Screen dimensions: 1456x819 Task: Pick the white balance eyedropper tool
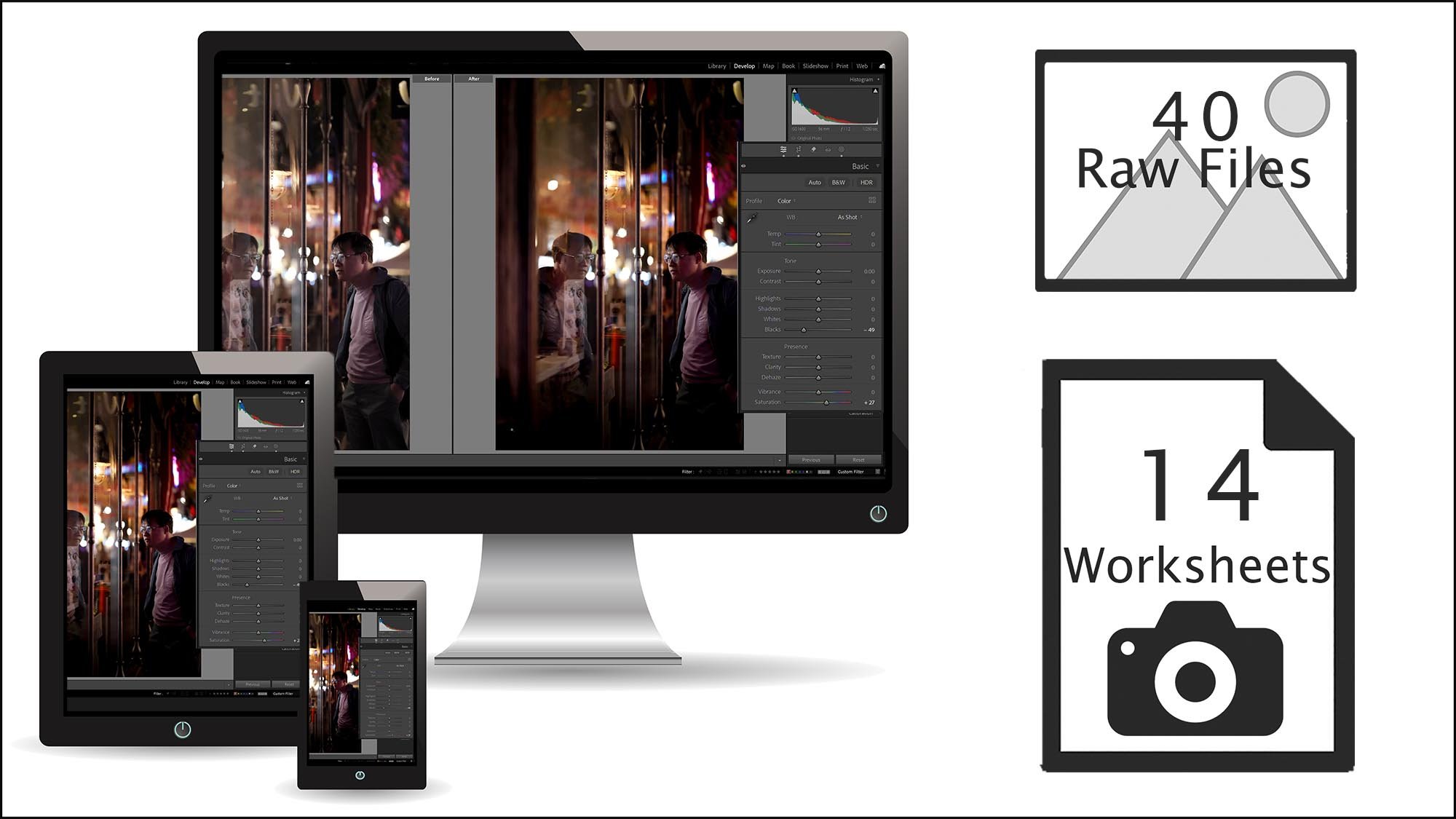pyautogui.click(x=752, y=218)
